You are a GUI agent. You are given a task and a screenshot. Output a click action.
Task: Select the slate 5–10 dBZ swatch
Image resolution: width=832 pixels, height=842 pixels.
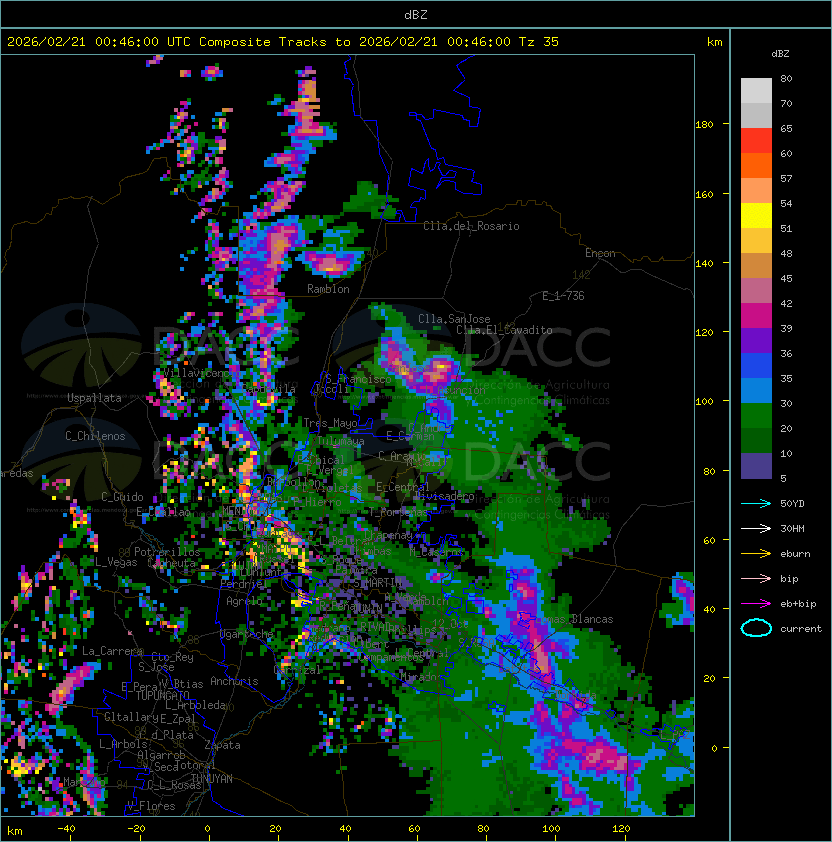point(756,466)
